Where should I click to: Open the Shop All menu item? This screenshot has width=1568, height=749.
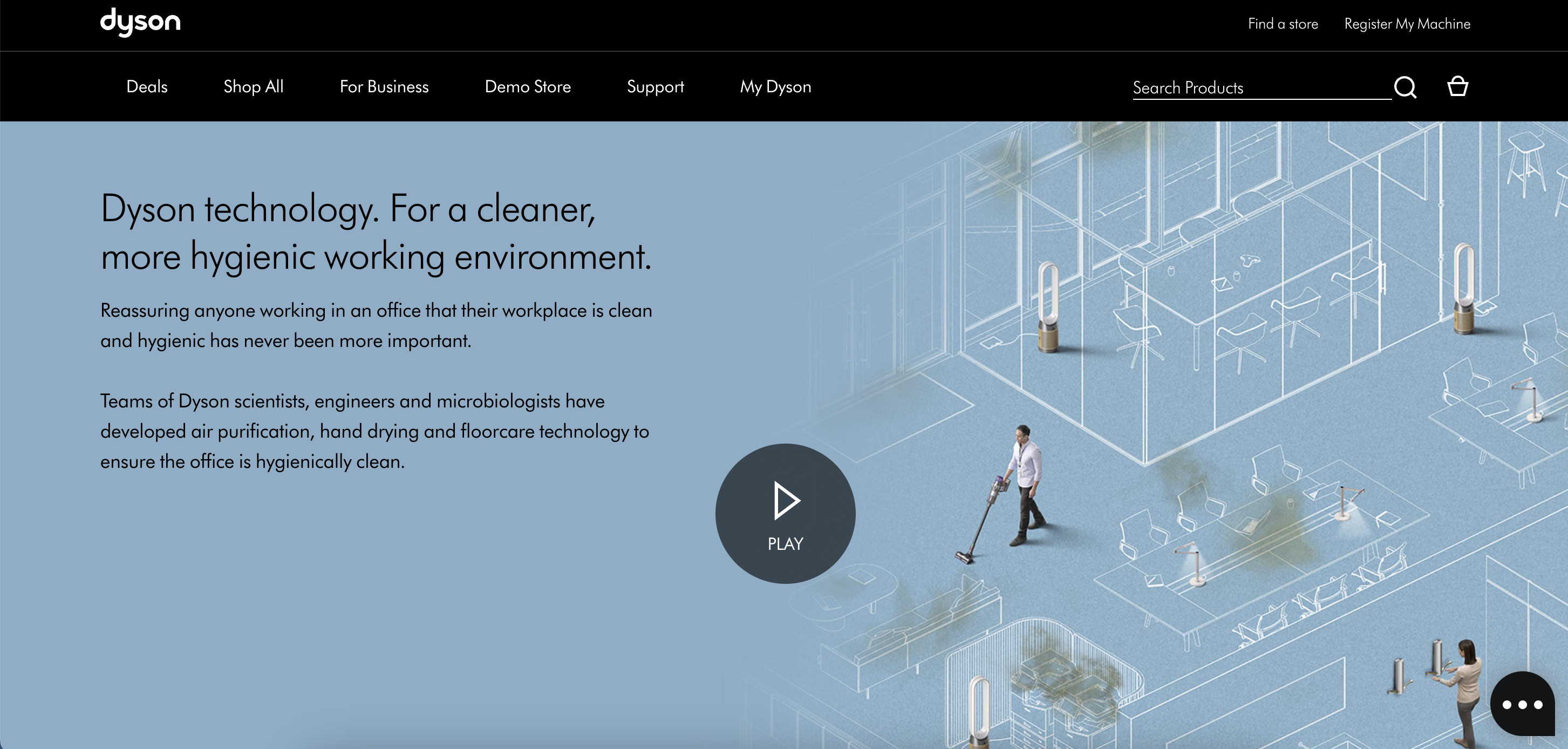(x=253, y=87)
